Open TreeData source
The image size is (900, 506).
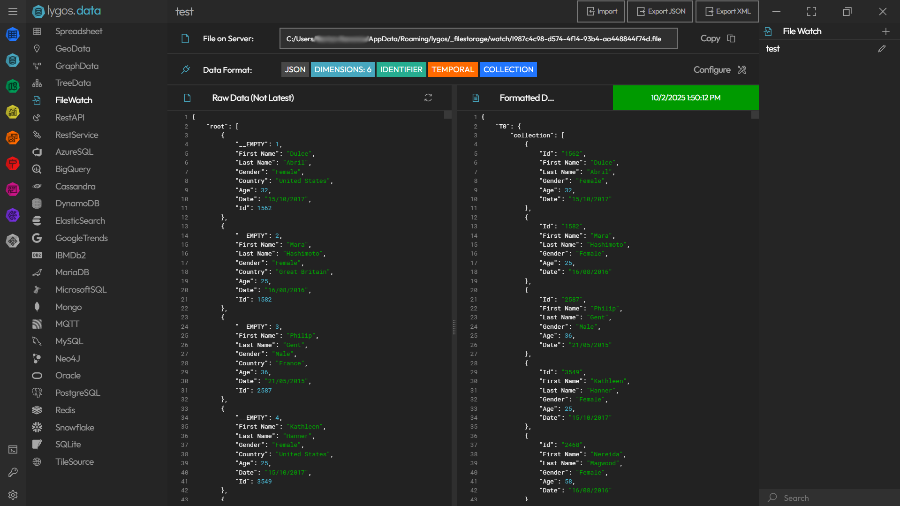[x=73, y=83]
